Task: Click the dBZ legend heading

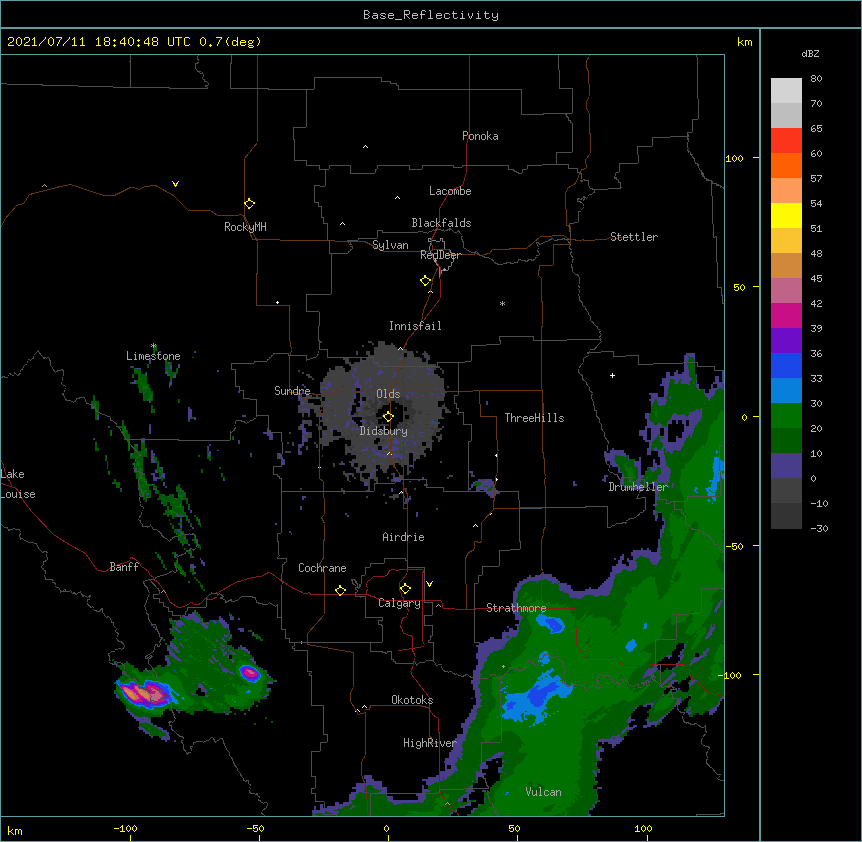Action: 810,53
